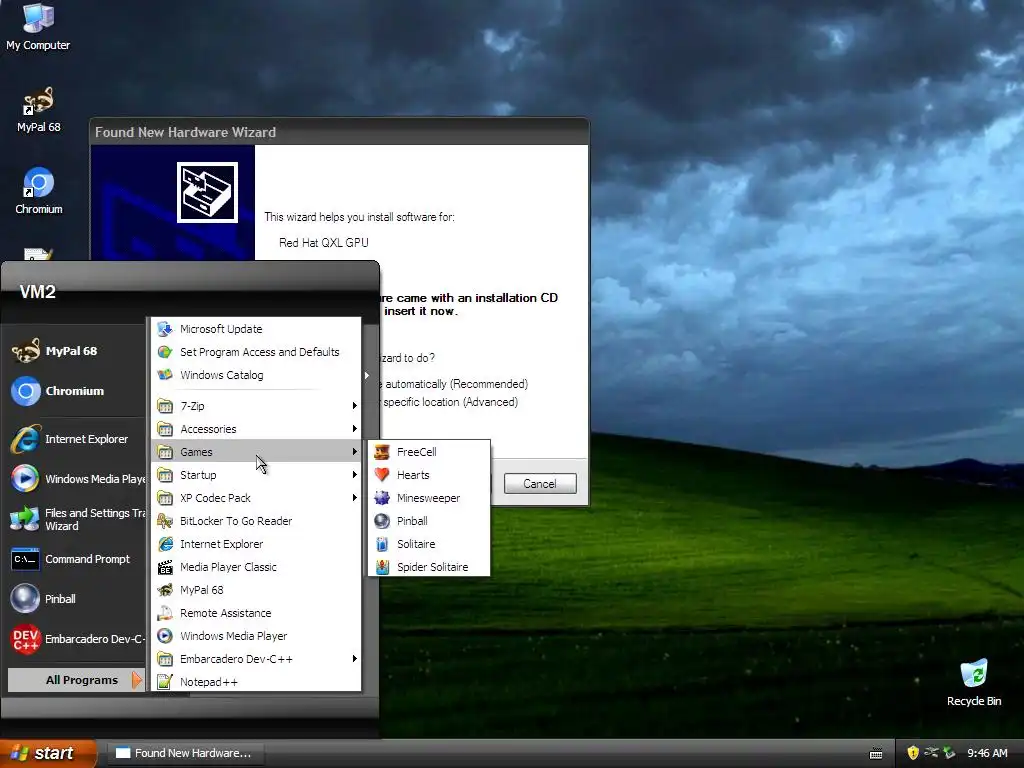Viewport: 1024px width, 768px height.
Task: Start FreeCell from Games submenu
Action: 429,452
